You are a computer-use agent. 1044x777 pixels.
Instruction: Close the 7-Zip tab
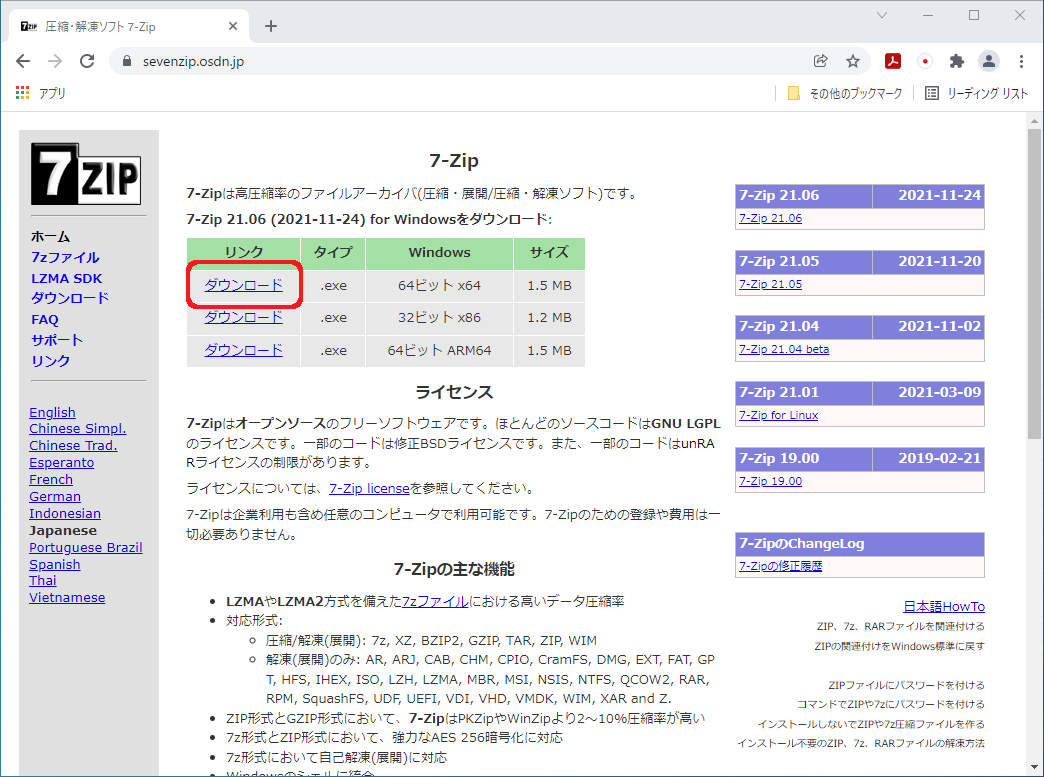232,26
